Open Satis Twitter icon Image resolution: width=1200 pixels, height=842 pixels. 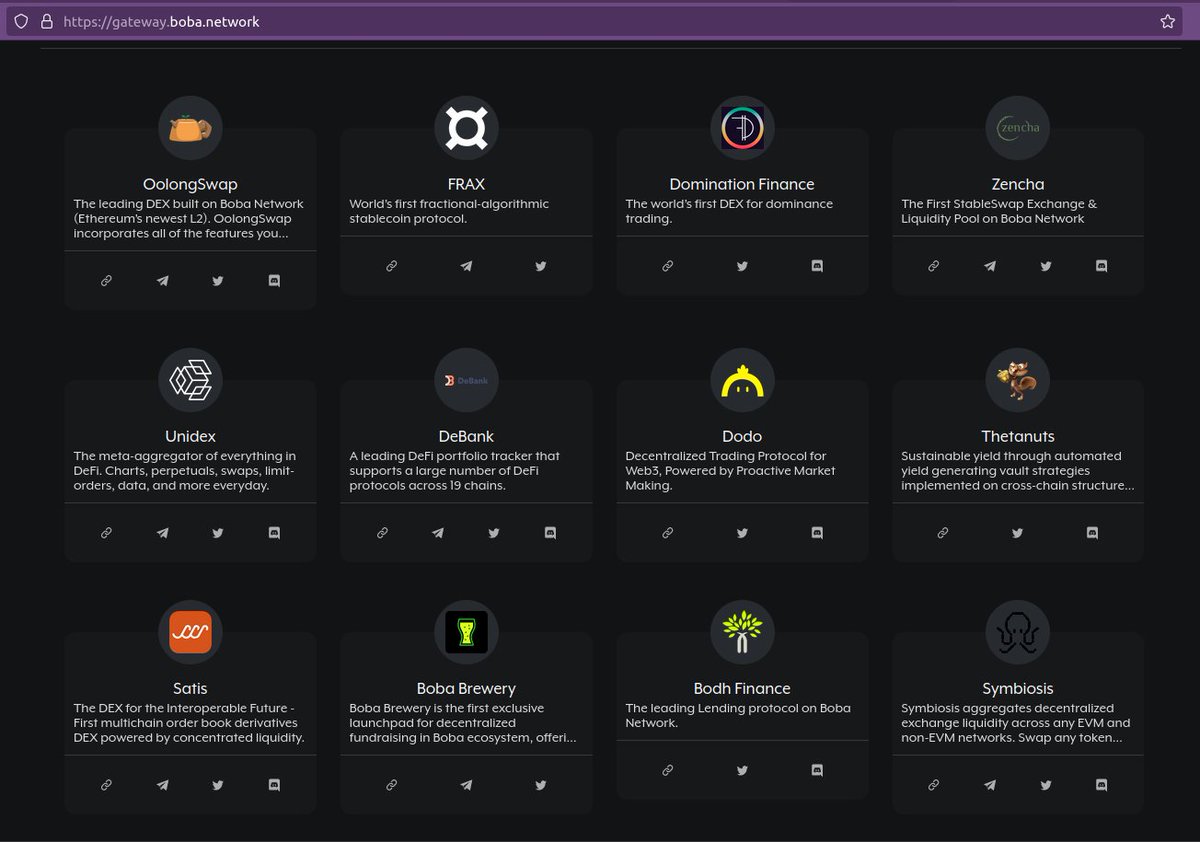(218, 785)
